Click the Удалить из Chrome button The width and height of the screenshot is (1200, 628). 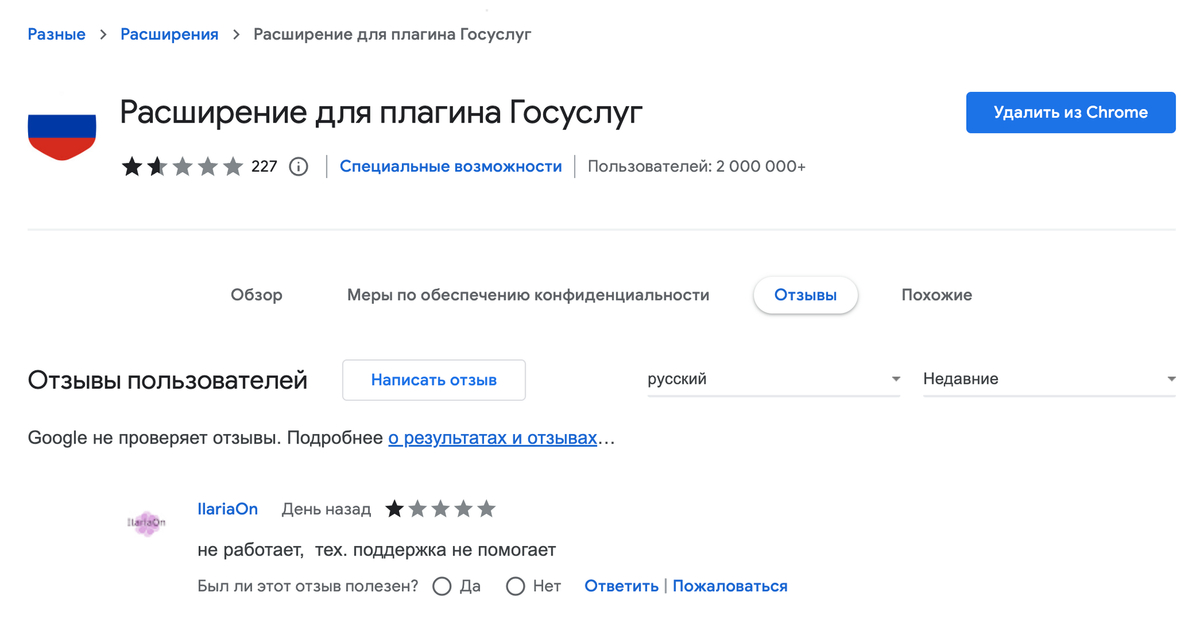(x=1070, y=113)
